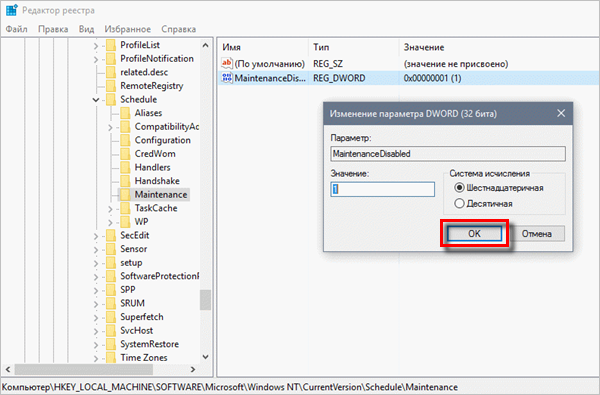
Task: Click the registry path in status bar
Action: pos(230,387)
